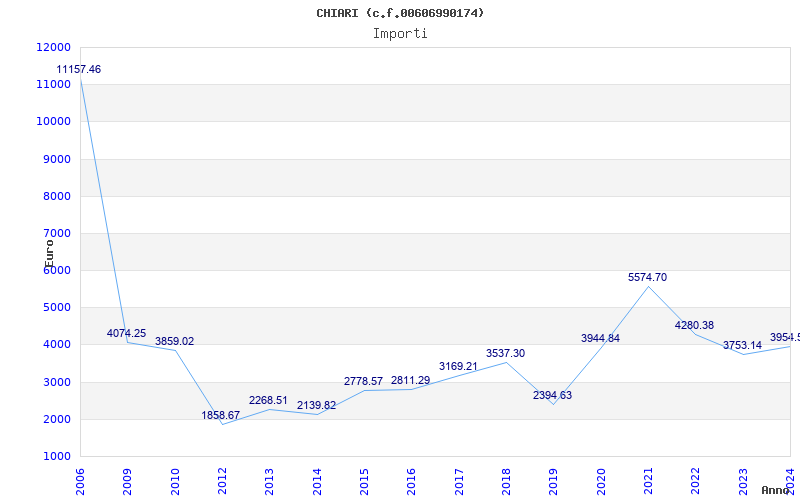This screenshot has height=500, width=800.
Task: Click the Euro axis title
Action: [x=49, y=254]
